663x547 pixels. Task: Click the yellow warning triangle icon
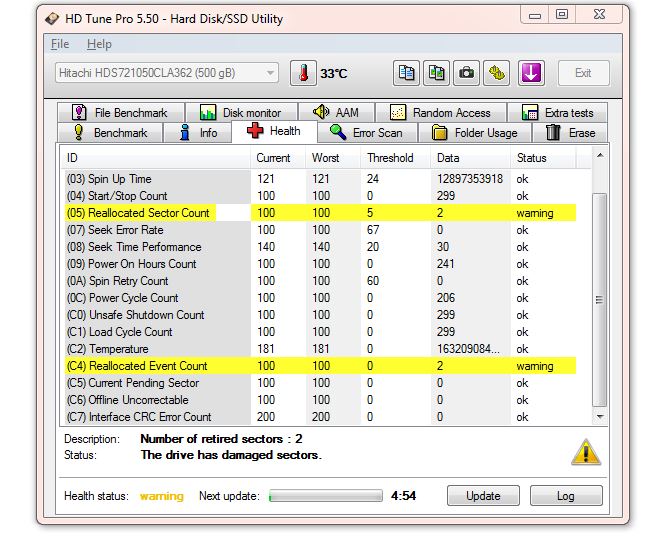(x=586, y=452)
